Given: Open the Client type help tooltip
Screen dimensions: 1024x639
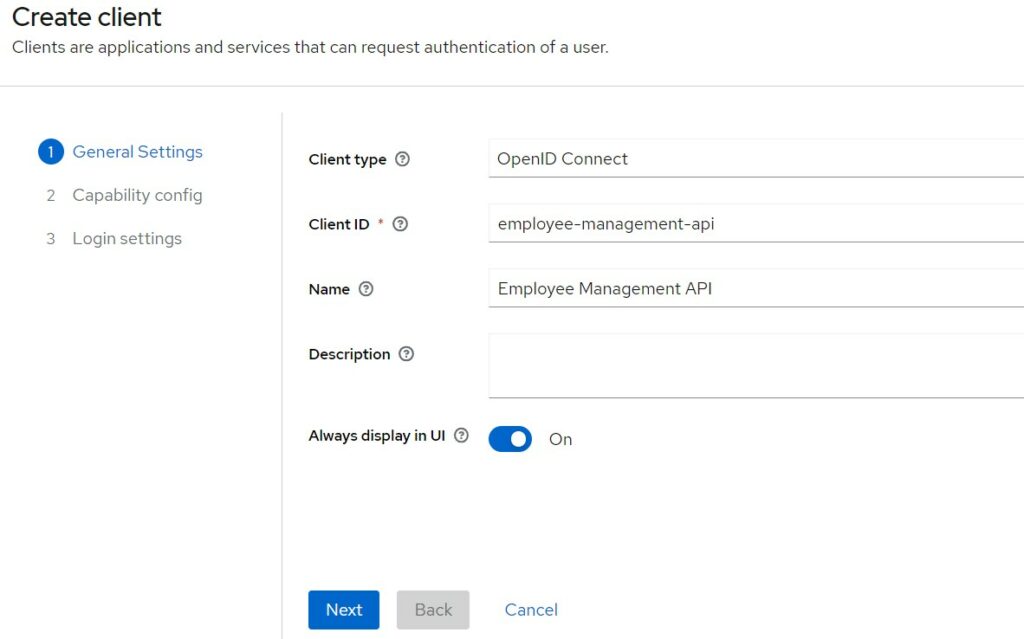Looking at the screenshot, I should (x=401, y=159).
